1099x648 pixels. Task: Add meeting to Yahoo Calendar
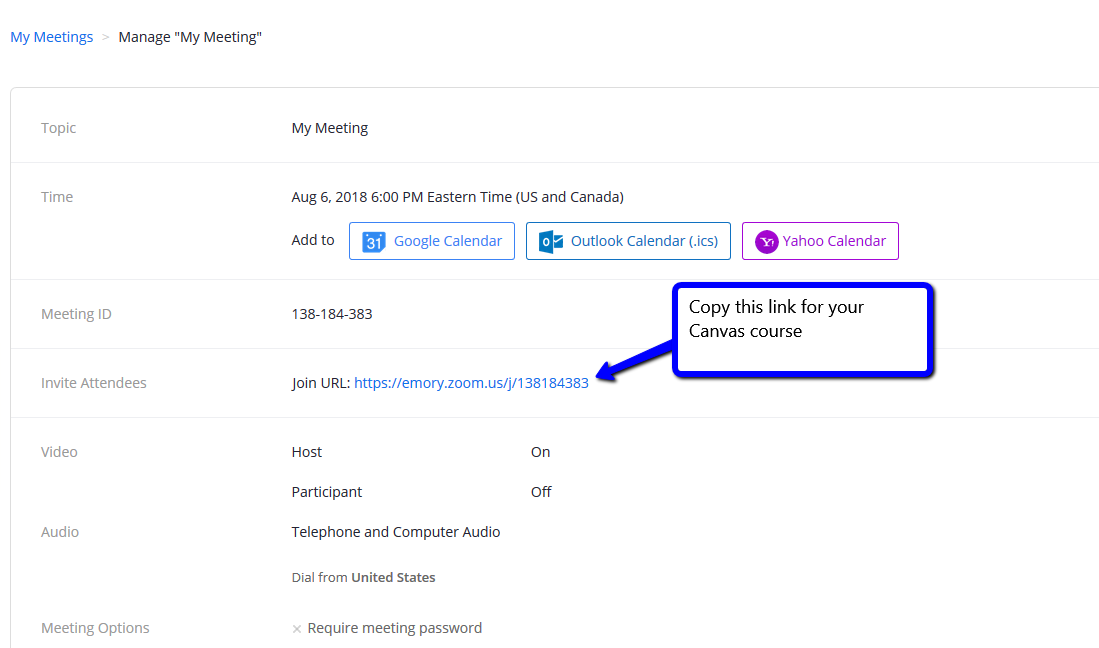tap(820, 240)
